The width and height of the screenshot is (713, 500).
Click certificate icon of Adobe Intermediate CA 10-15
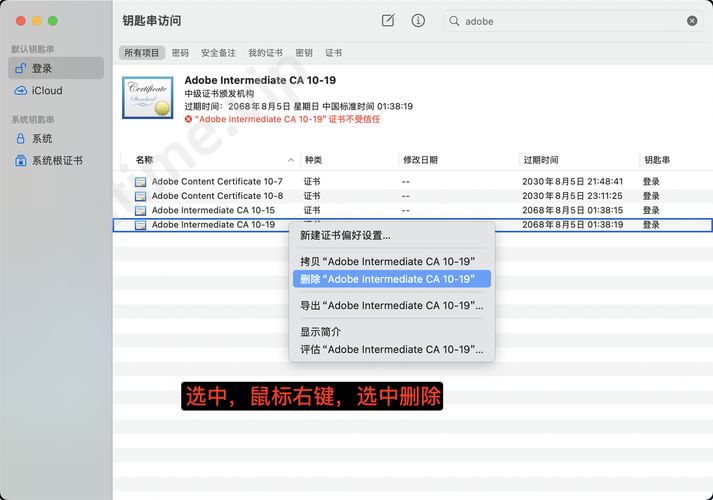point(141,210)
